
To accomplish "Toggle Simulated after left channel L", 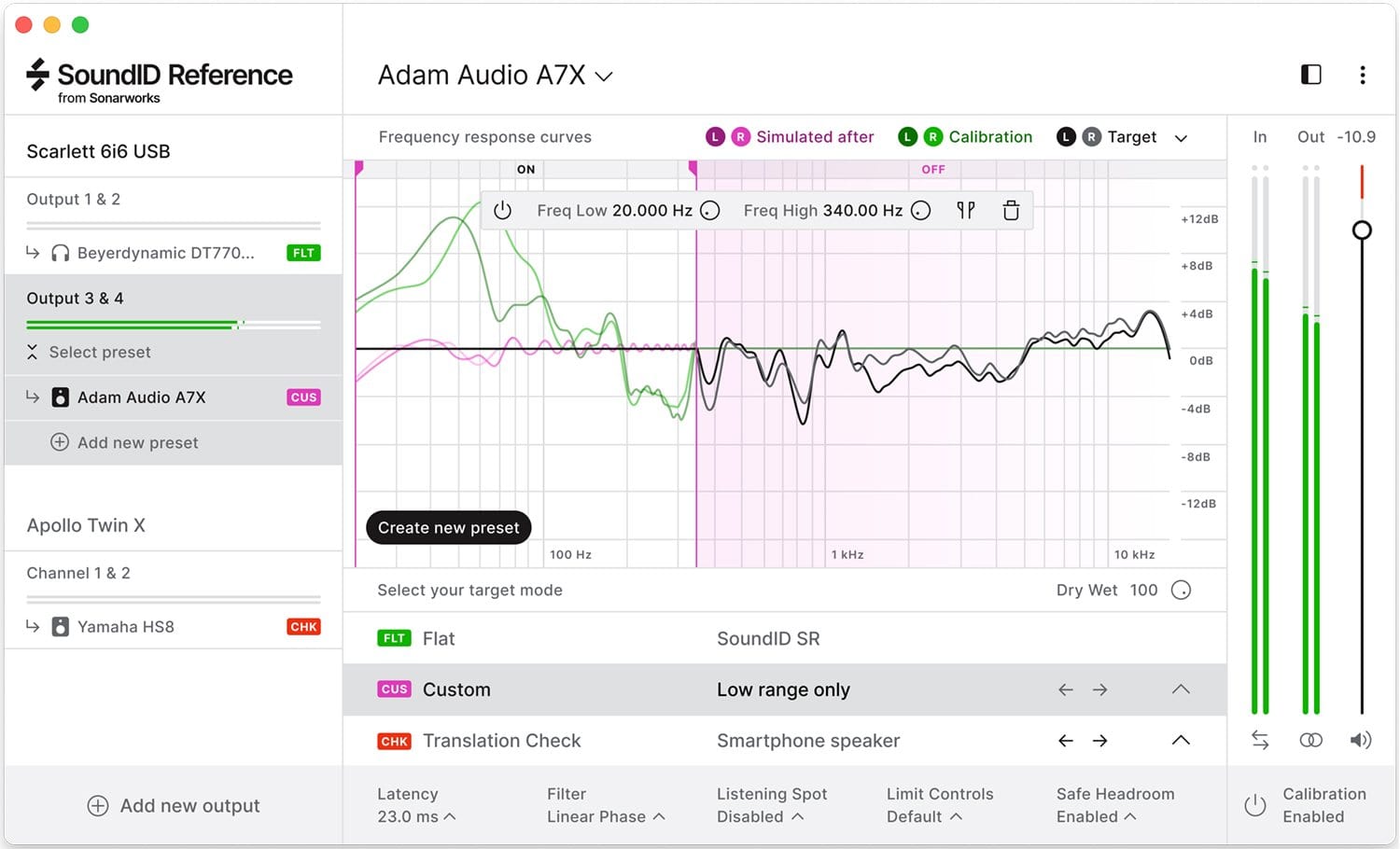I will (x=715, y=137).
